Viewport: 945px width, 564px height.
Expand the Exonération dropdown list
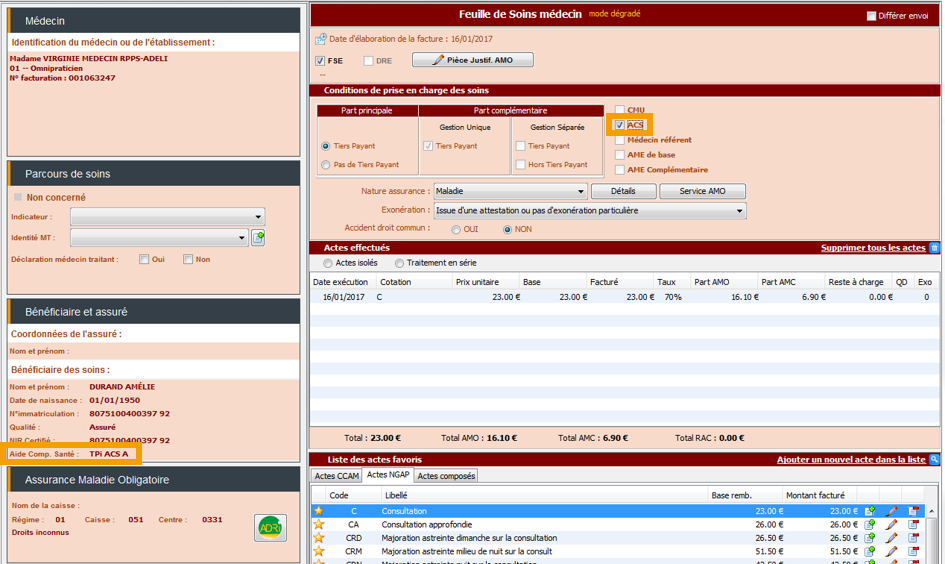point(740,211)
